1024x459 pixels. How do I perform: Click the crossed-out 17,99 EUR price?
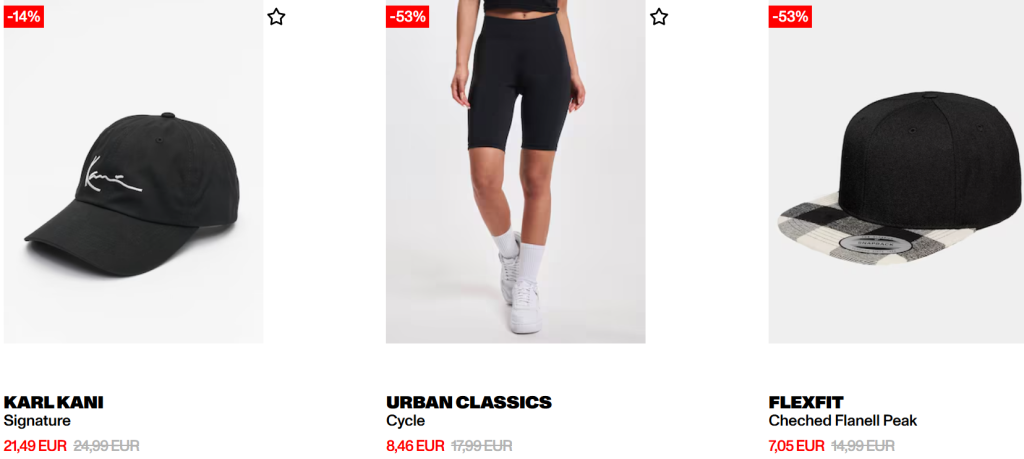pyautogui.click(x=482, y=446)
